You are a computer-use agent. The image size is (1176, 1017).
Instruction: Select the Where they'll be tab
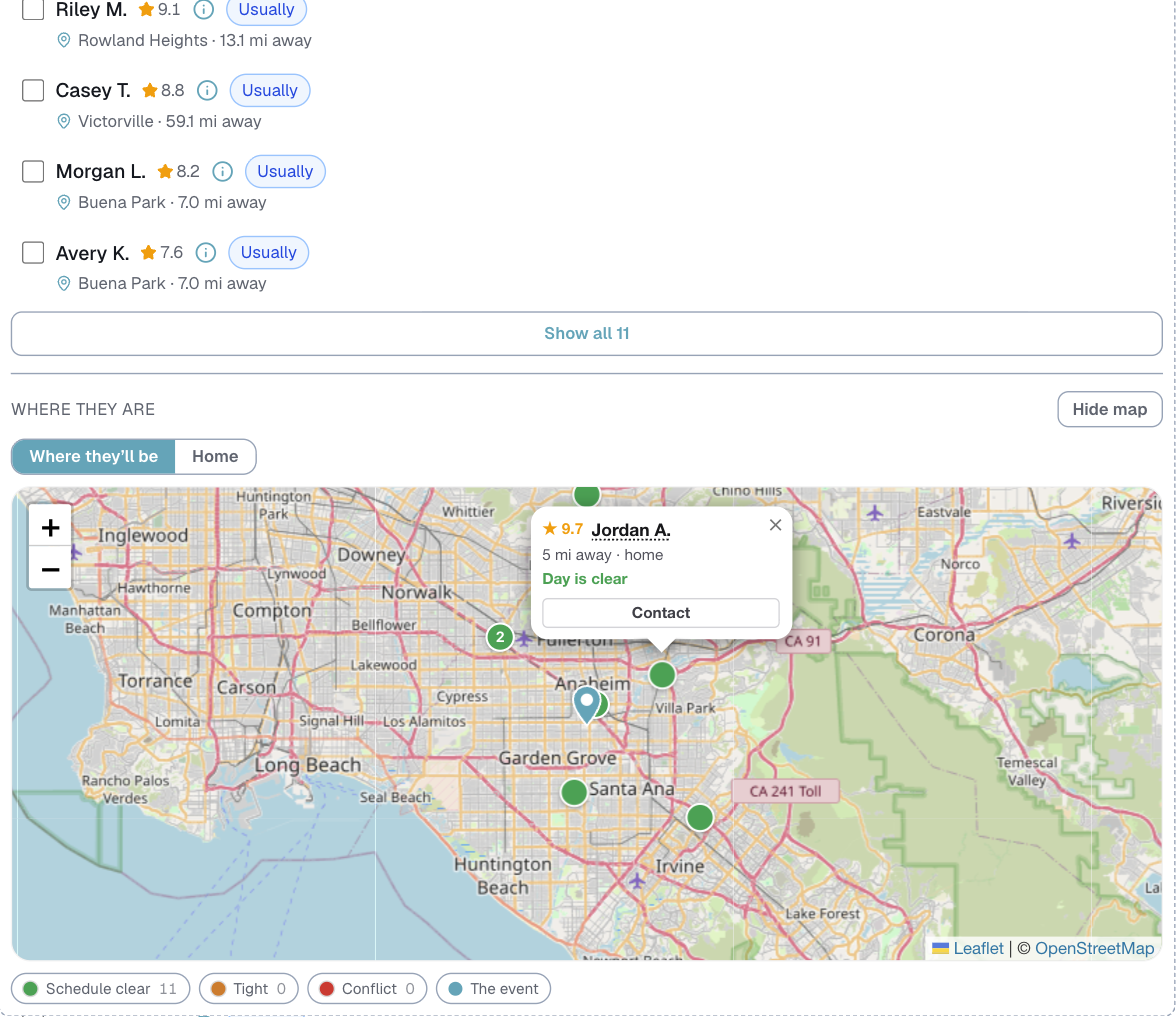[x=94, y=457]
